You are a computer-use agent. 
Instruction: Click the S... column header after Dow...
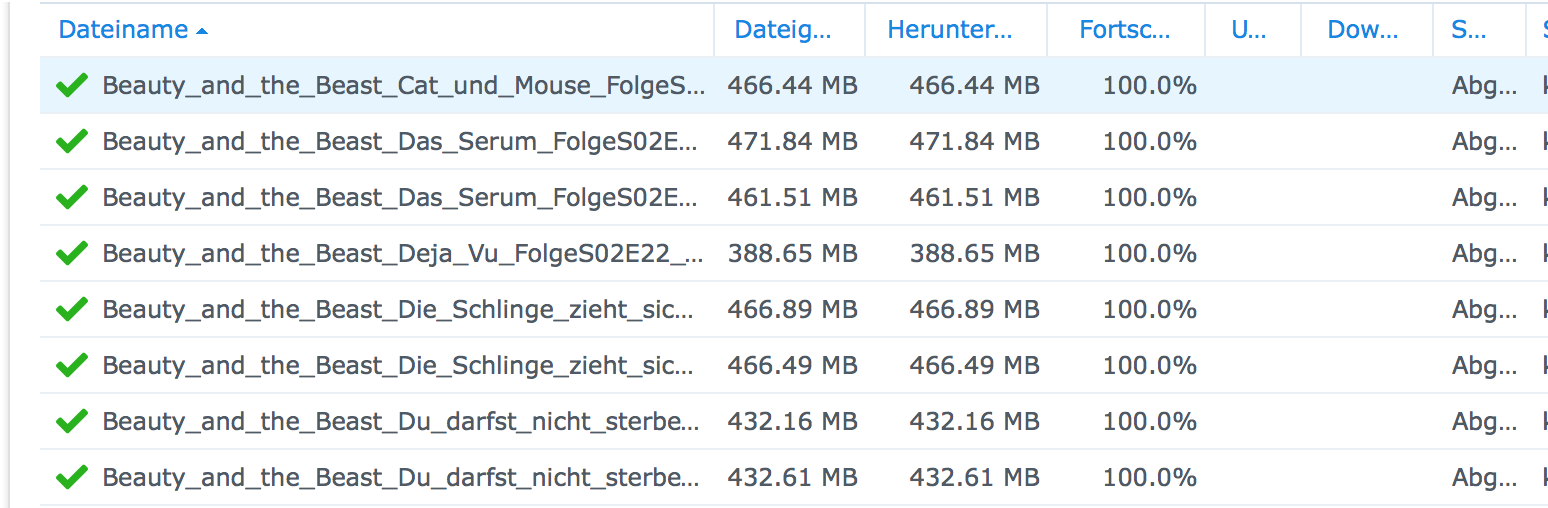pyautogui.click(x=1468, y=30)
